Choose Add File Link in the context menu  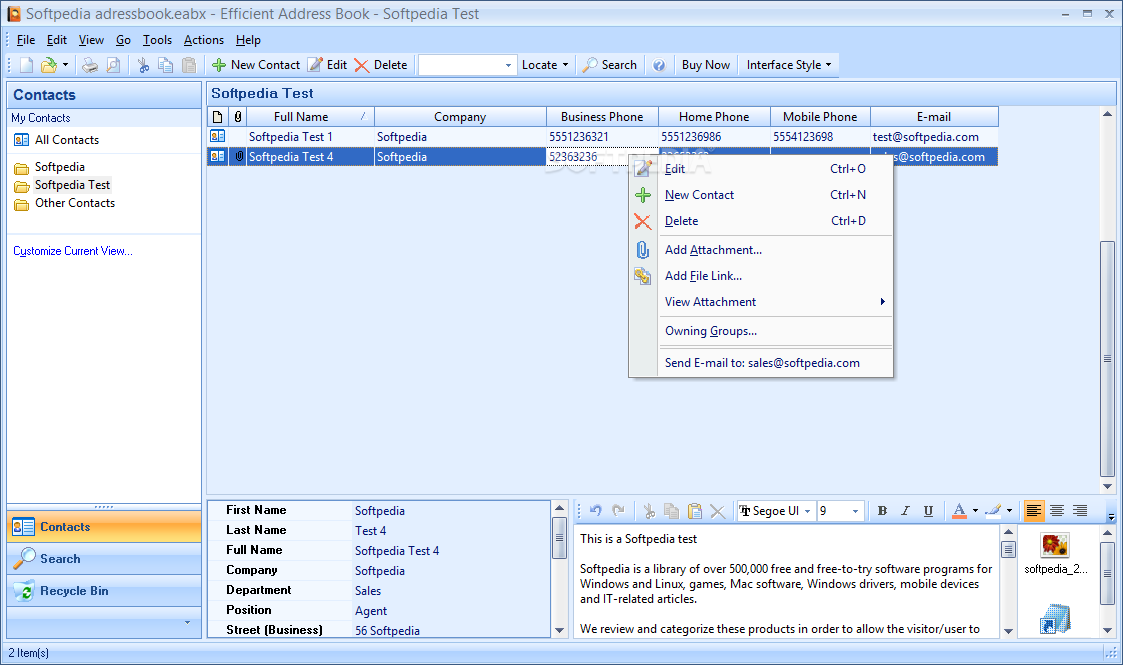point(761,276)
